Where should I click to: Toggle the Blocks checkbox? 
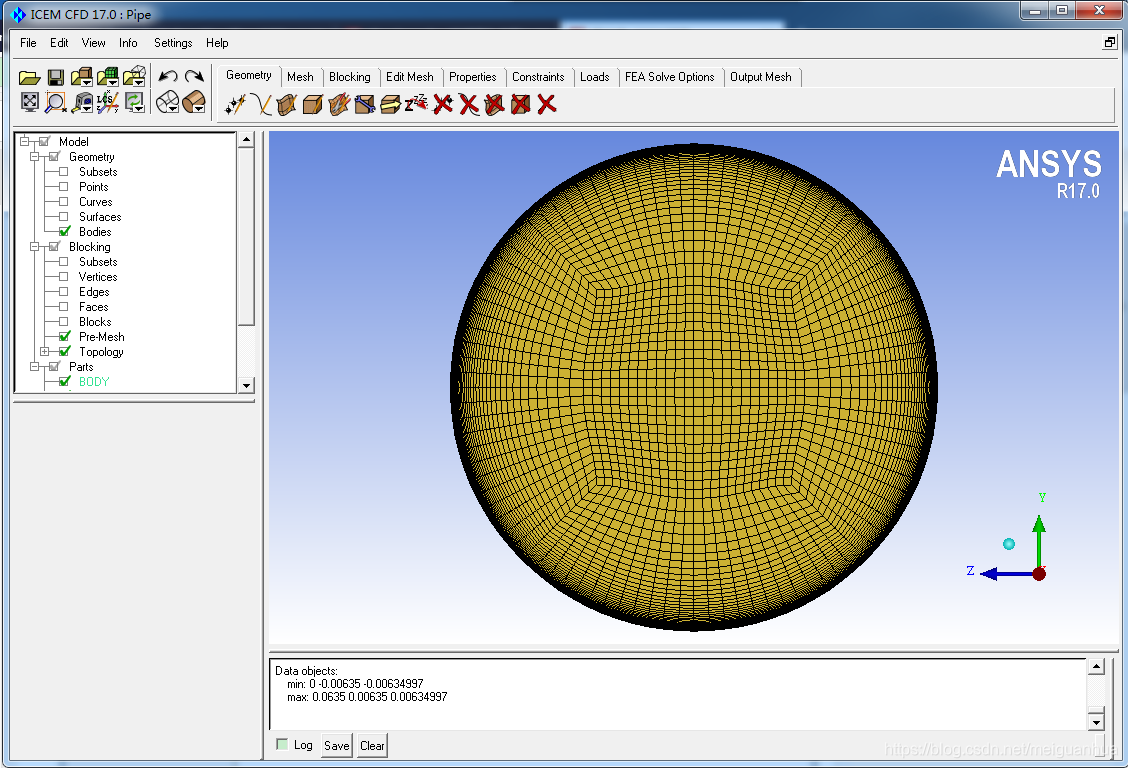click(64, 322)
